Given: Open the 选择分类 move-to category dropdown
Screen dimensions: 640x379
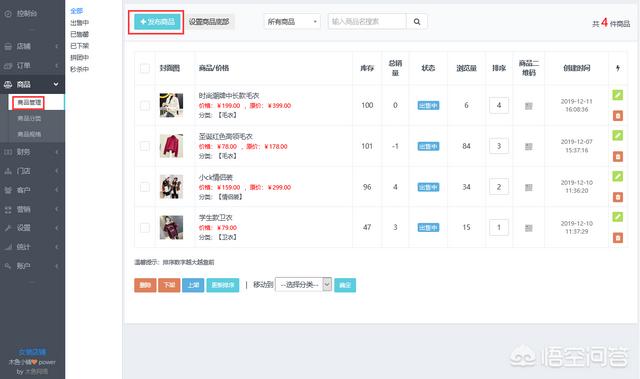Looking at the screenshot, I should [304, 285].
